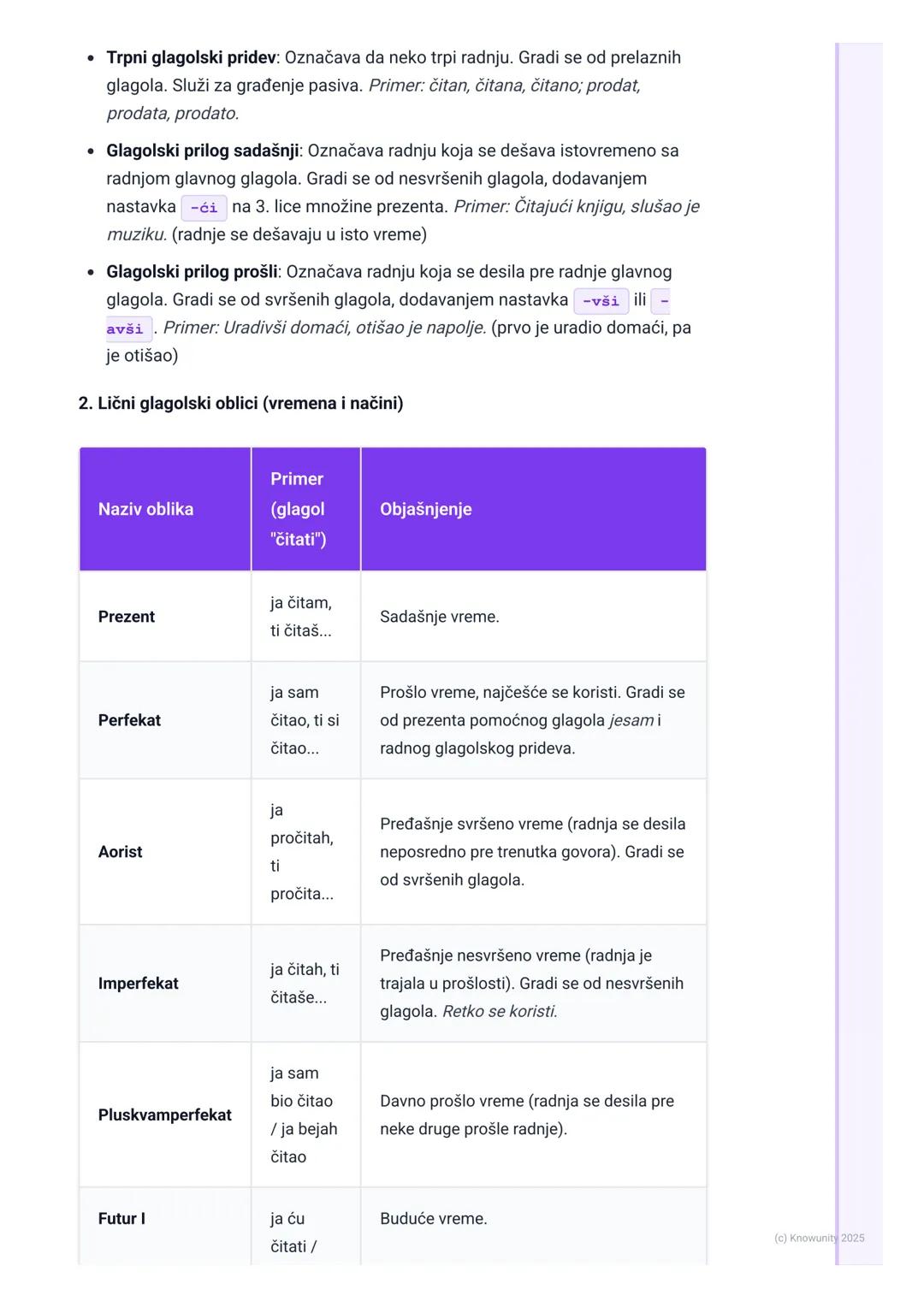Click the "-ći" suffix code tag

[x=204, y=208]
